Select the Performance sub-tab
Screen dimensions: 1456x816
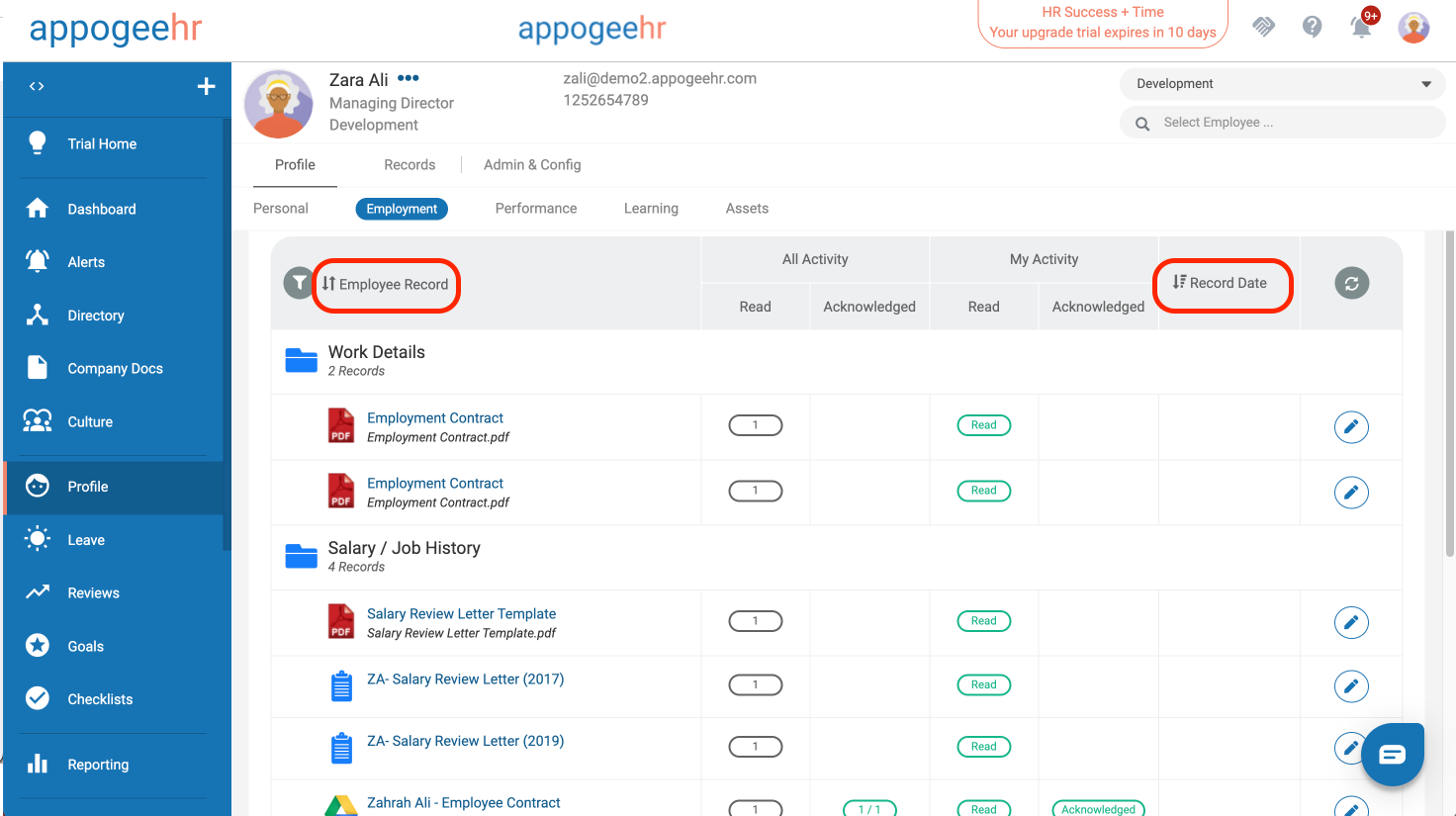(x=536, y=209)
